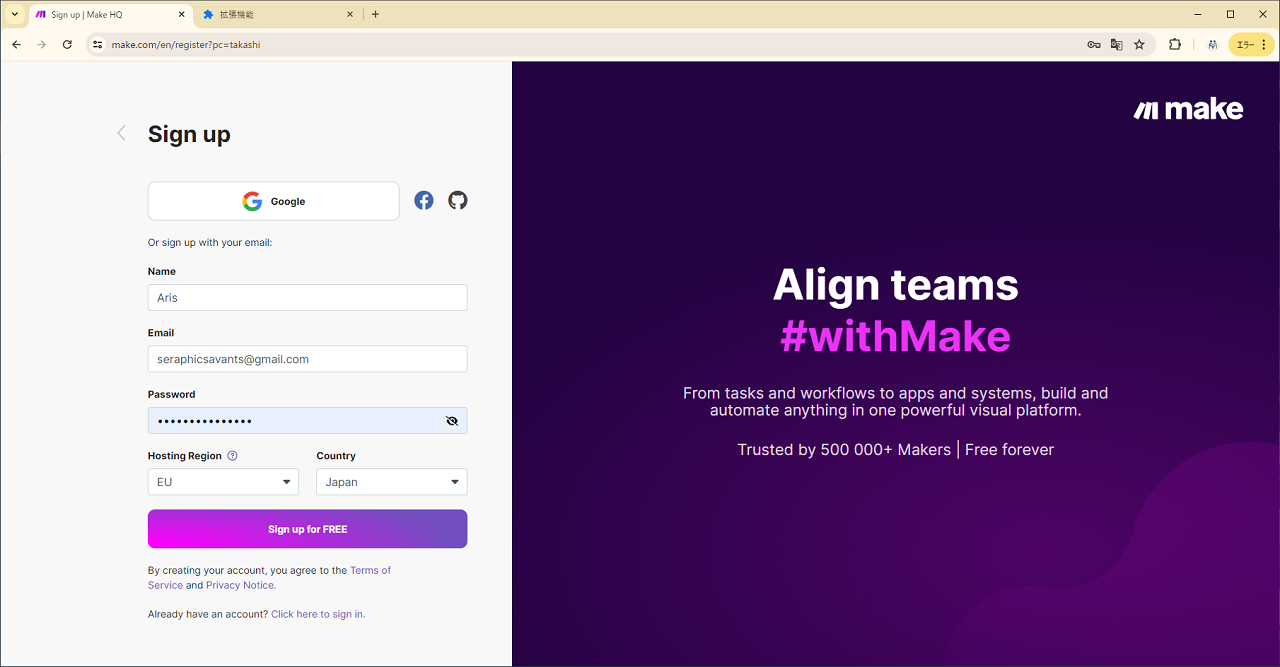View site information icon in address bar

tap(97, 45)
